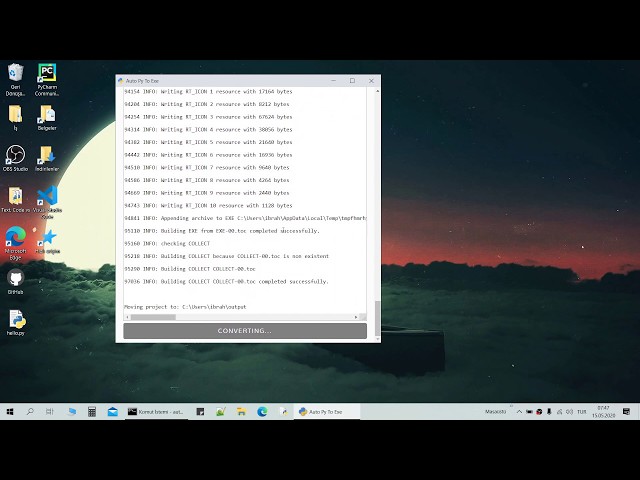Open volume control in system tray
Viewport: 640px width, 480px height.
(x=569, y=411)
